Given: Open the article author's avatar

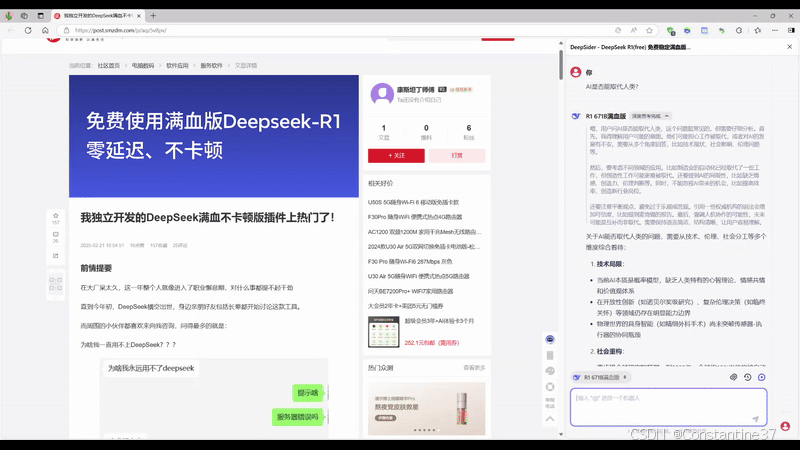Looking at the screenshot, I should pyautogui.click(x=382, y=94).
